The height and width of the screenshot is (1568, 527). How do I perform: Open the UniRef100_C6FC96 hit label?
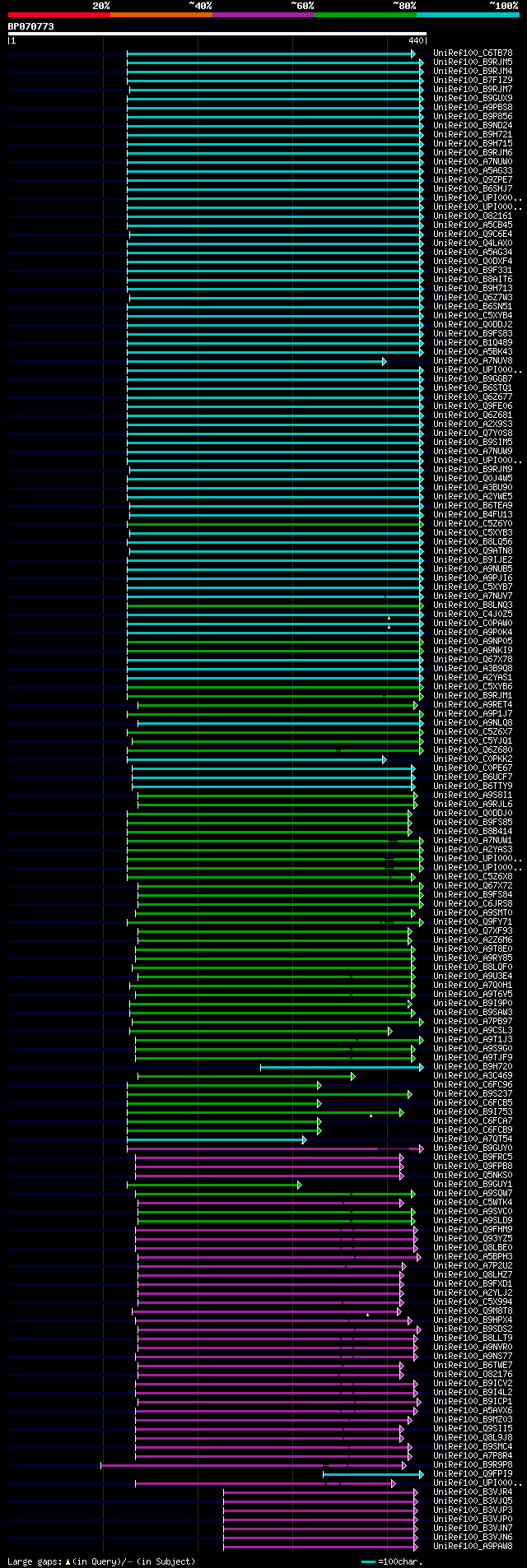point(473,1085)
